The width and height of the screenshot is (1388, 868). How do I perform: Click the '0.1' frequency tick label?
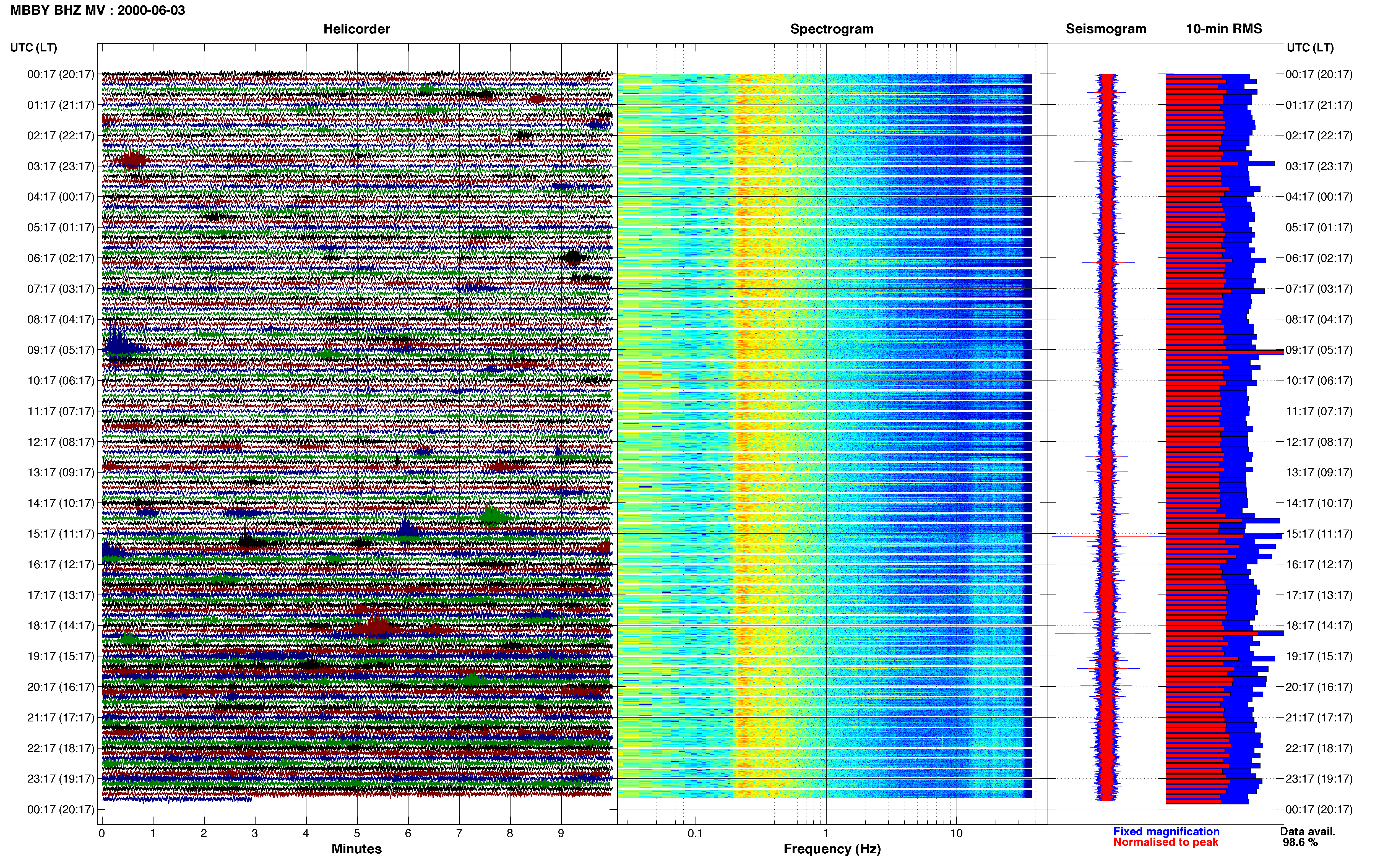click(695, 833)
